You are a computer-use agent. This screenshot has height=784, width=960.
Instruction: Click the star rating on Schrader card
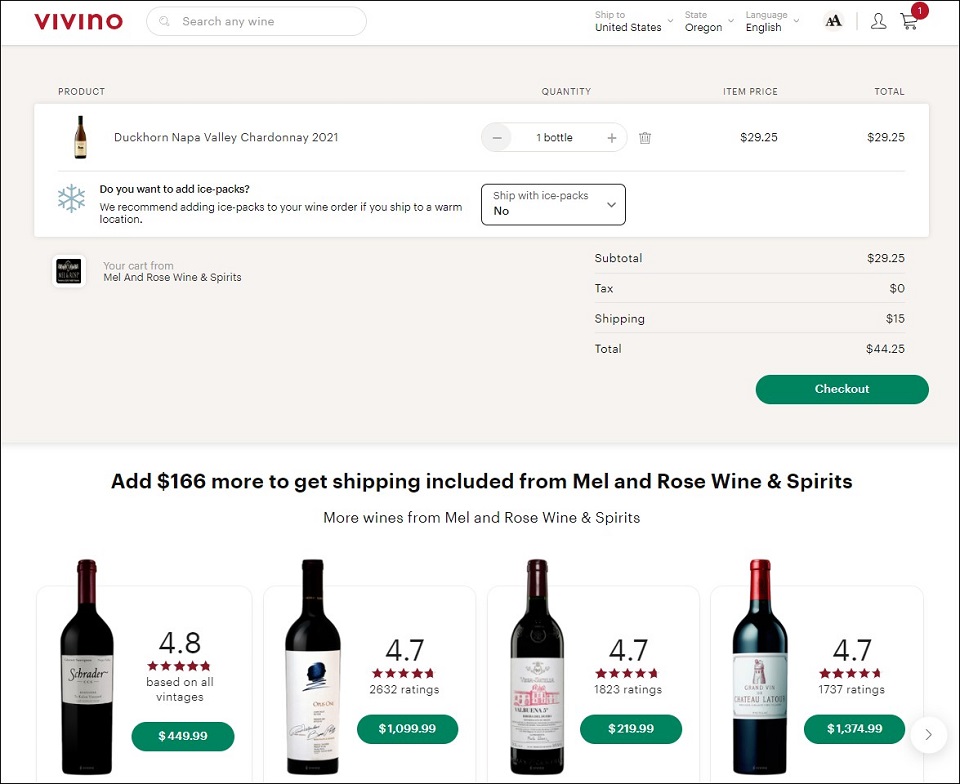[x=179, y=666]
